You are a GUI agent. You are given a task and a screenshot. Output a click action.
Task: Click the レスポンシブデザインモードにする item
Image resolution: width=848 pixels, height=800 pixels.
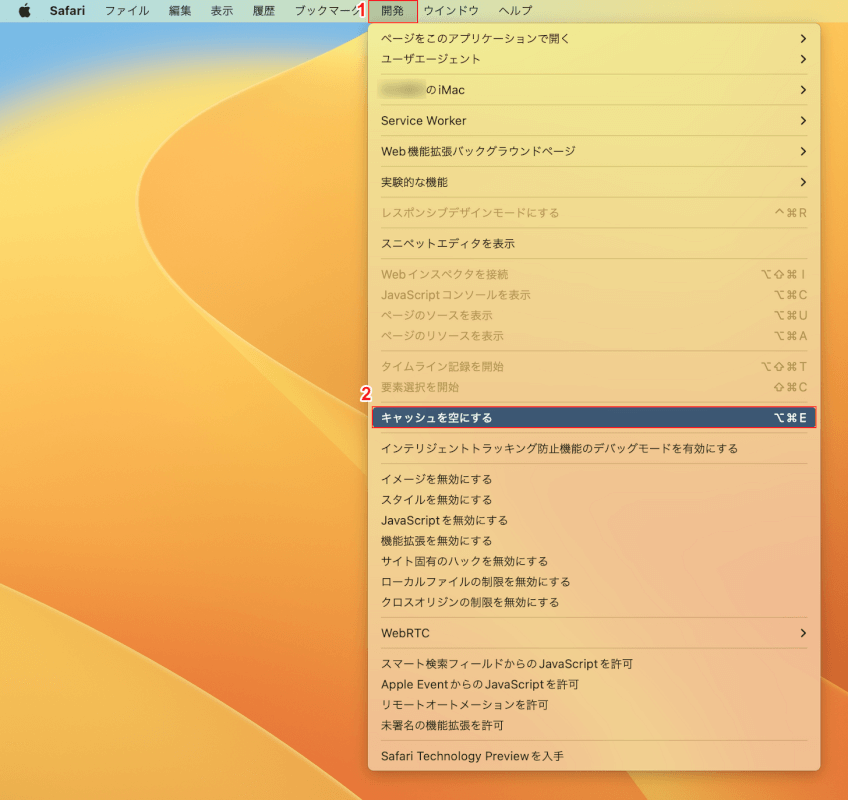594,213
